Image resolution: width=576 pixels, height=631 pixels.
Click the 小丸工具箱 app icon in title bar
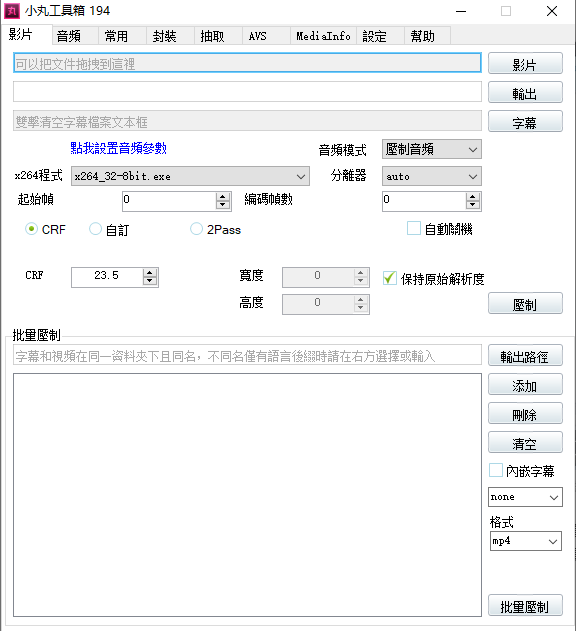[12, 11]
